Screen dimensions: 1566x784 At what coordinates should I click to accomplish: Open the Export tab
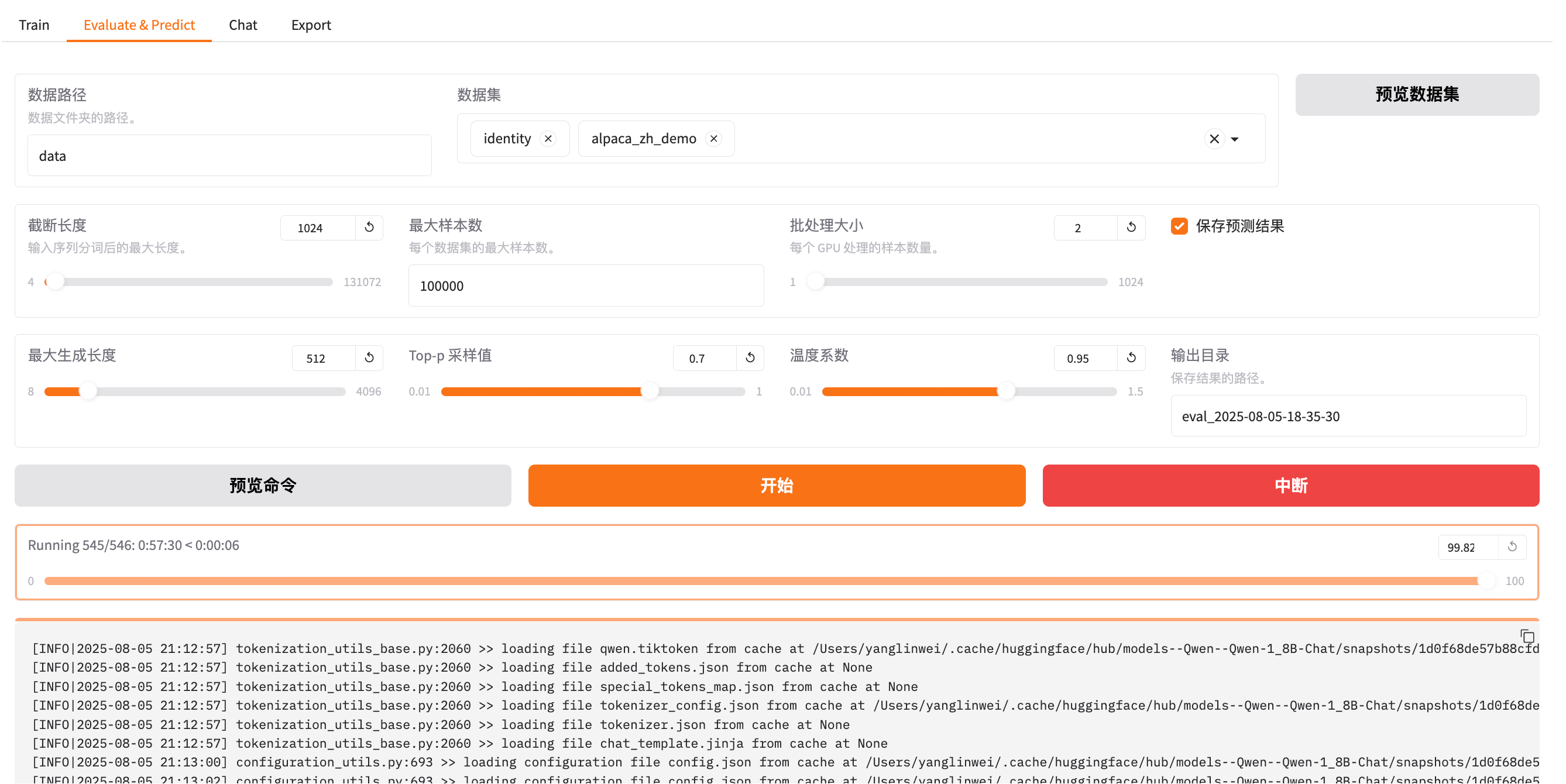pos(311,25)
